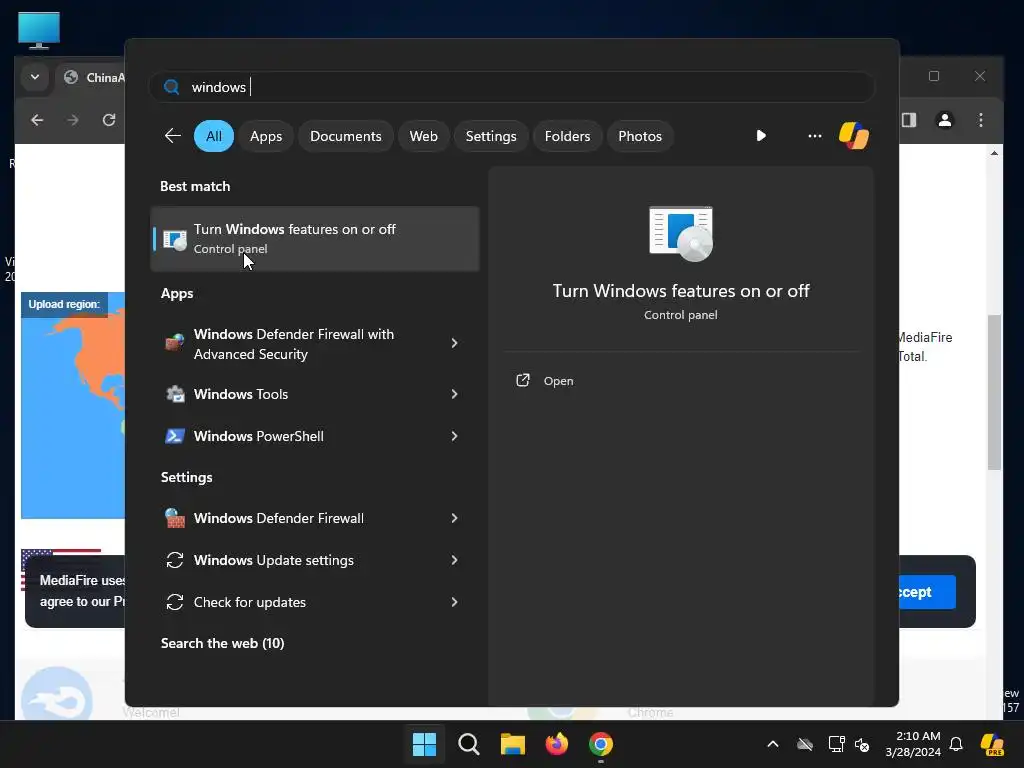
Task: Click the Windows Tools gear icon
Action: 175,394
